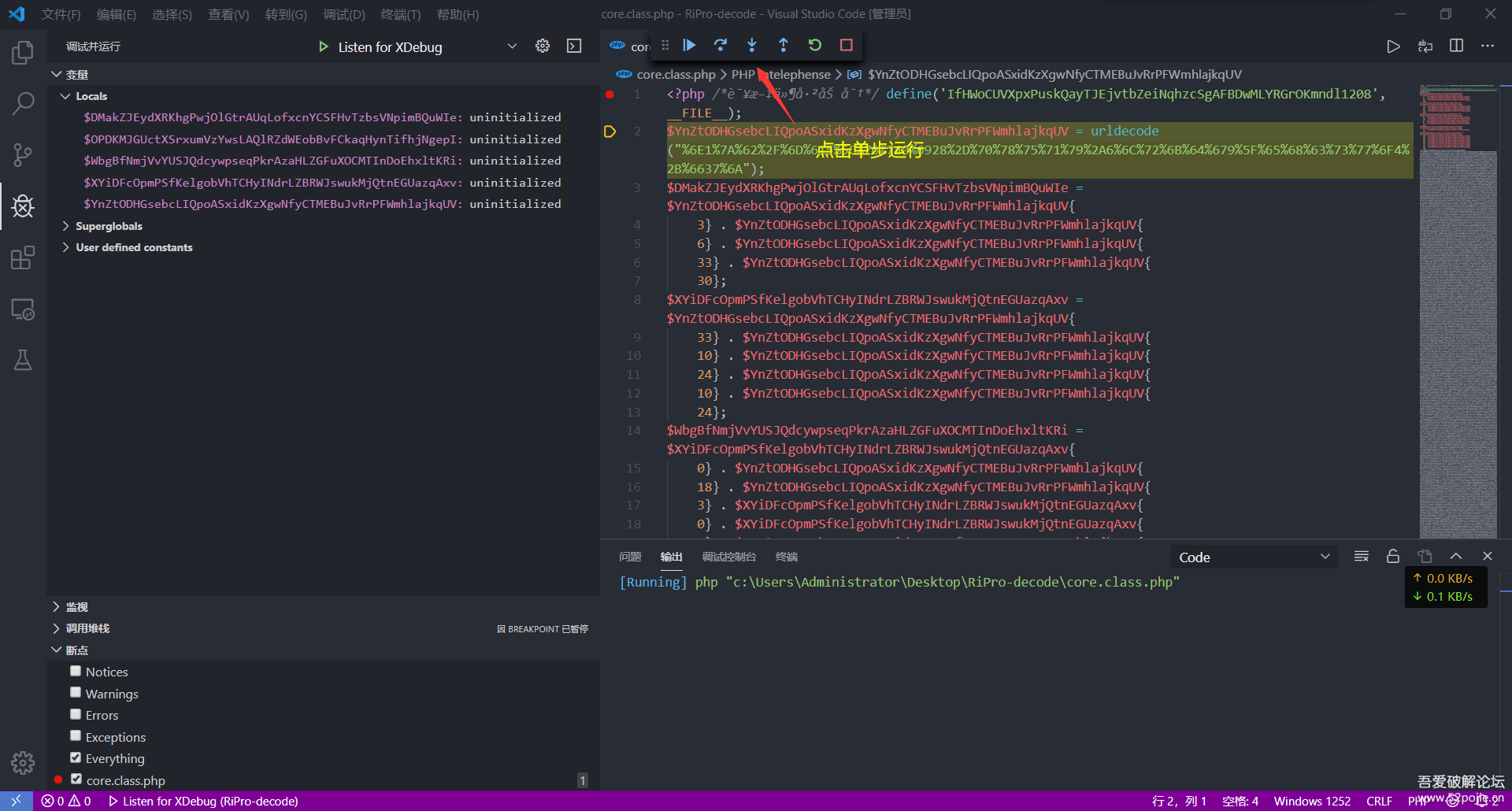Switch to the 调试控制台 panel tab

728,557
